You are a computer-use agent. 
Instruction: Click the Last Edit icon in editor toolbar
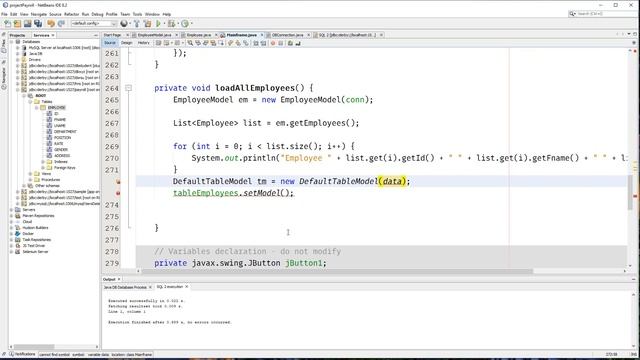click(159, 43)
